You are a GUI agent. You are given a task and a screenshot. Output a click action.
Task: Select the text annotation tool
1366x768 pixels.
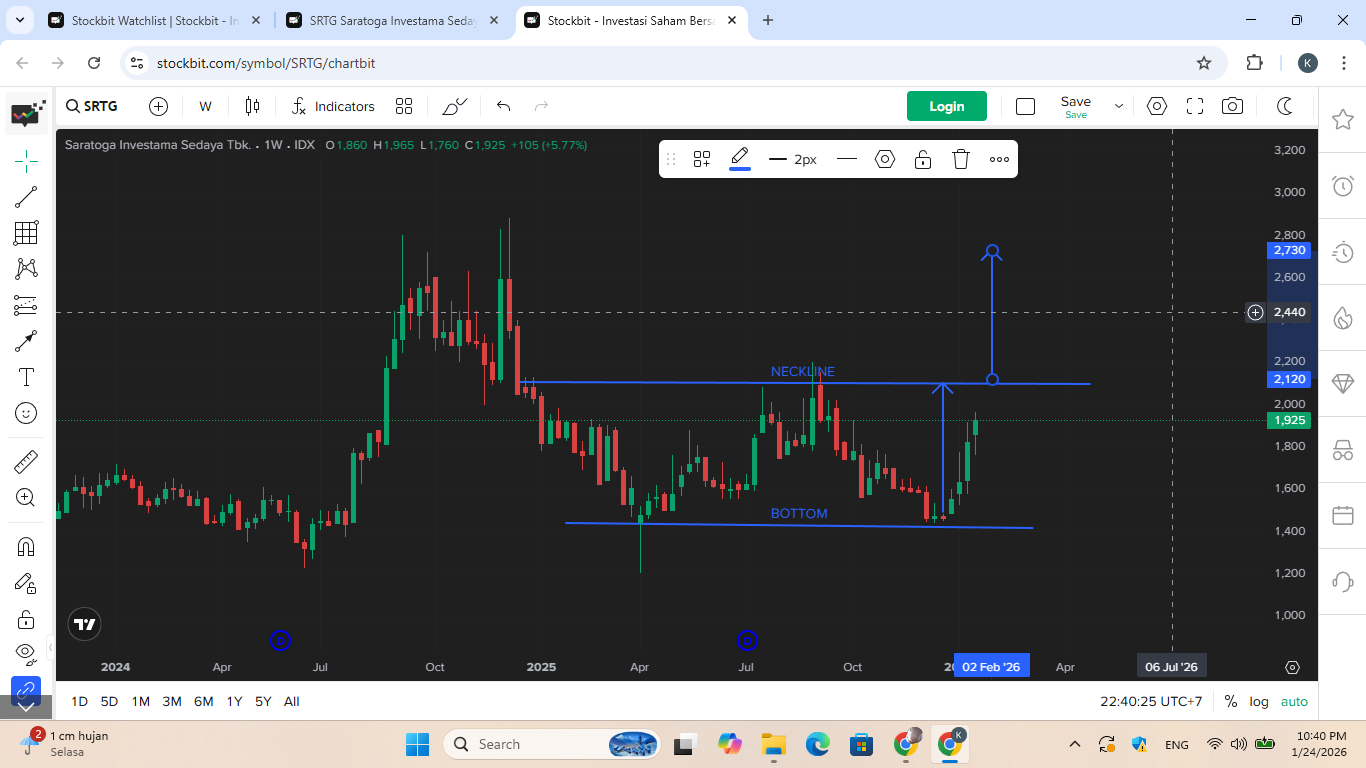point(26,377)
